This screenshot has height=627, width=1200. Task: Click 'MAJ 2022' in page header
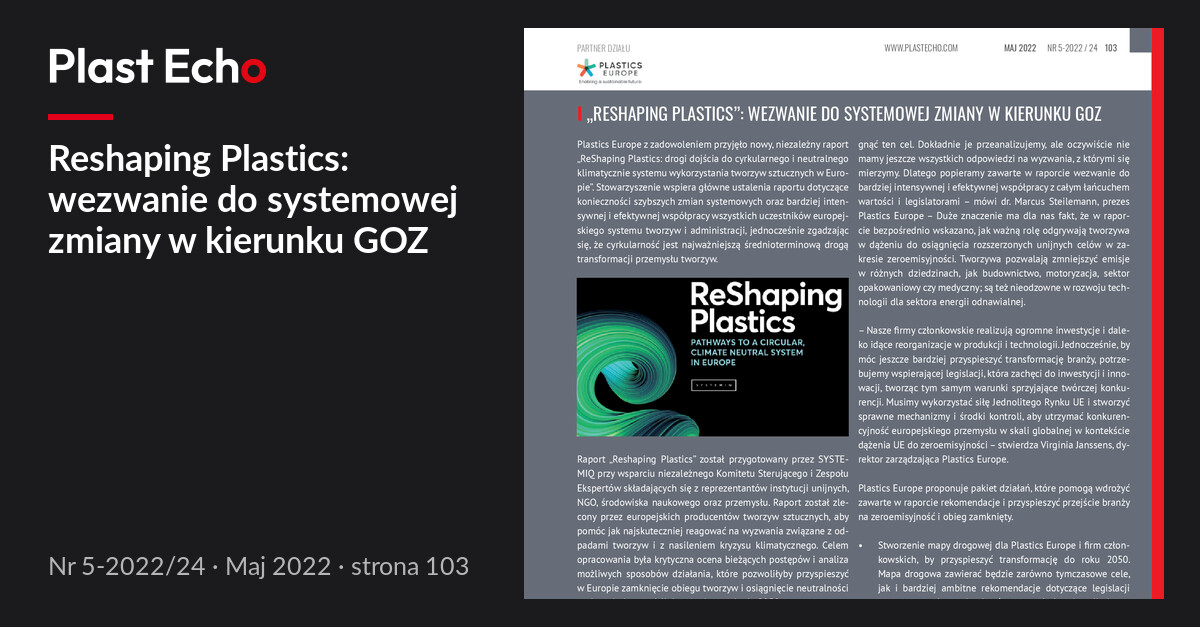[1019, 48]
